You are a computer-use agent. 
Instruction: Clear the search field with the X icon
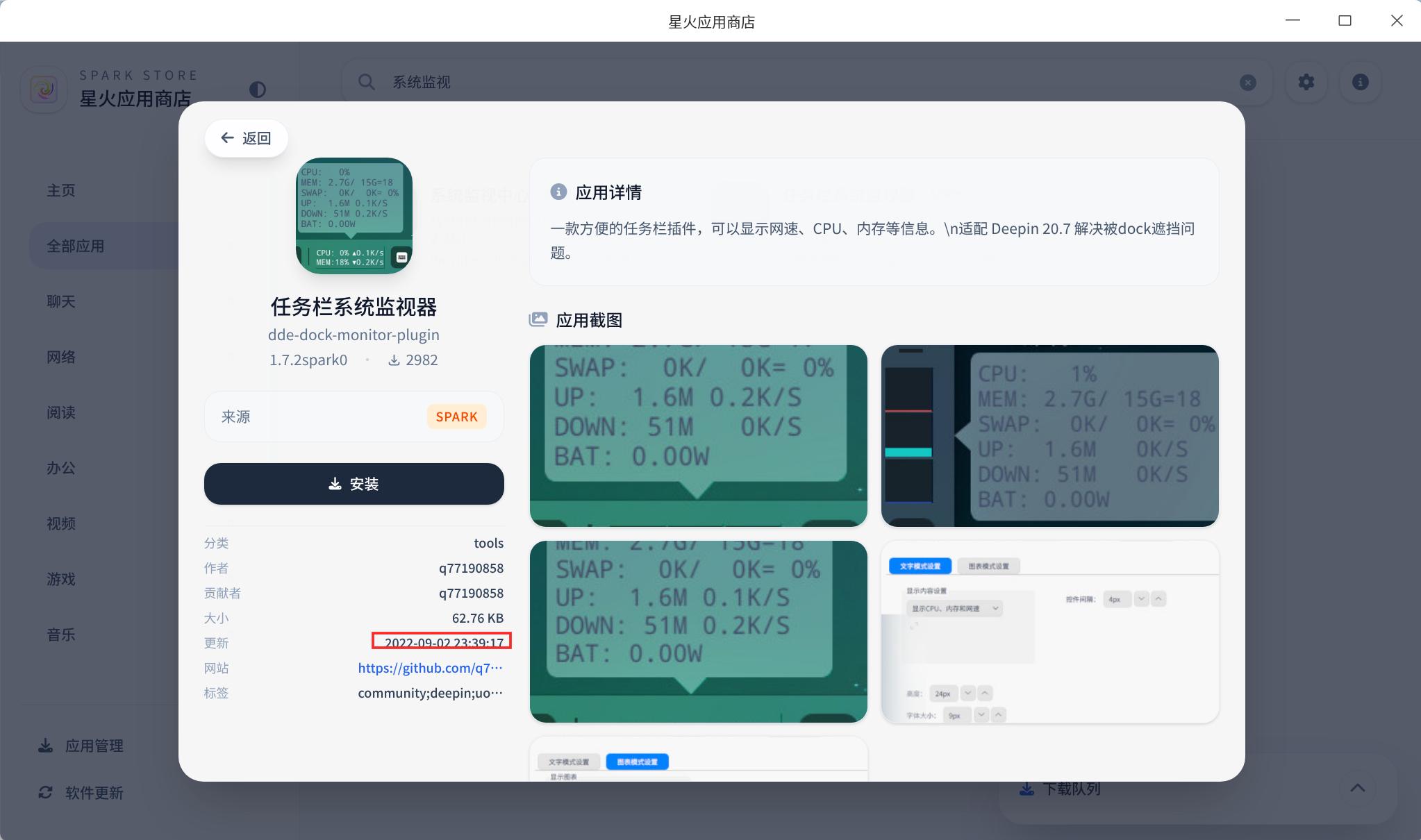[1248, 83]
